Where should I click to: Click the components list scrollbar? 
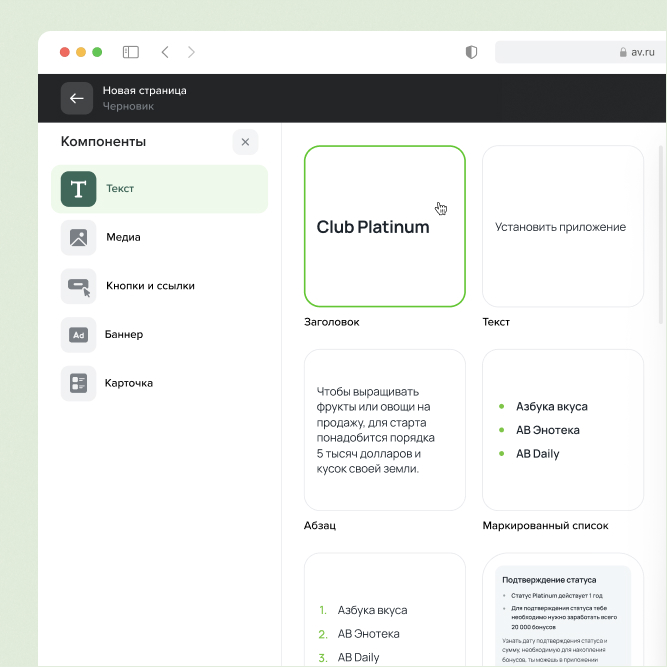point(661,235)
